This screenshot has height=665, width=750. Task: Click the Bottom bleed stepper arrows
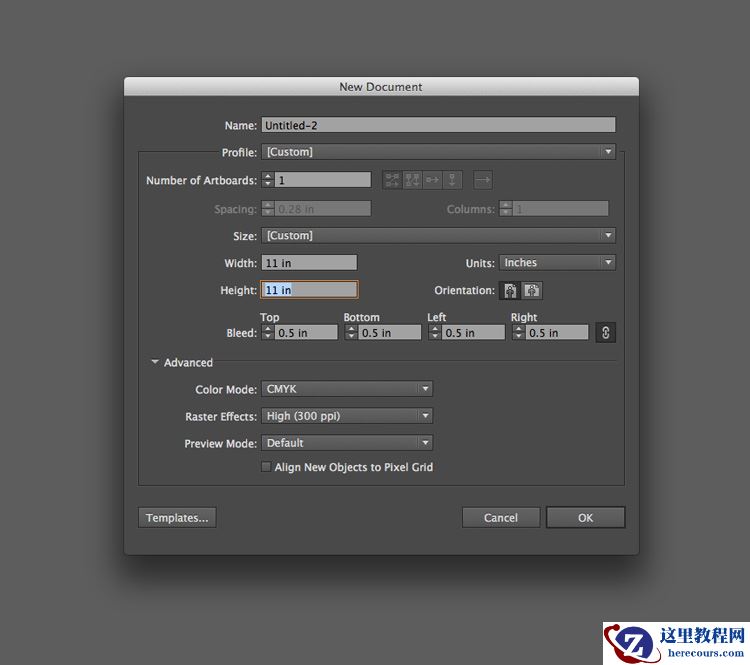[352, 332]
